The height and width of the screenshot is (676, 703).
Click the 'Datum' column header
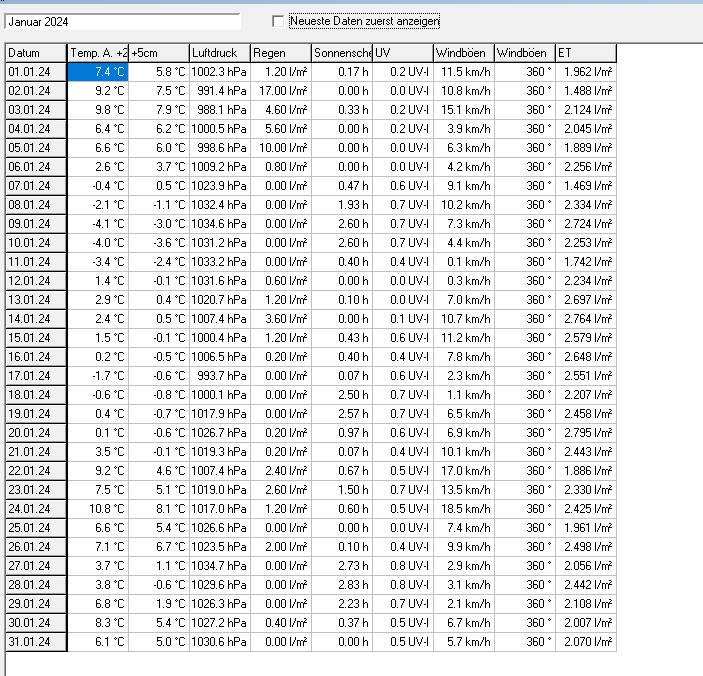click(36, 53)
